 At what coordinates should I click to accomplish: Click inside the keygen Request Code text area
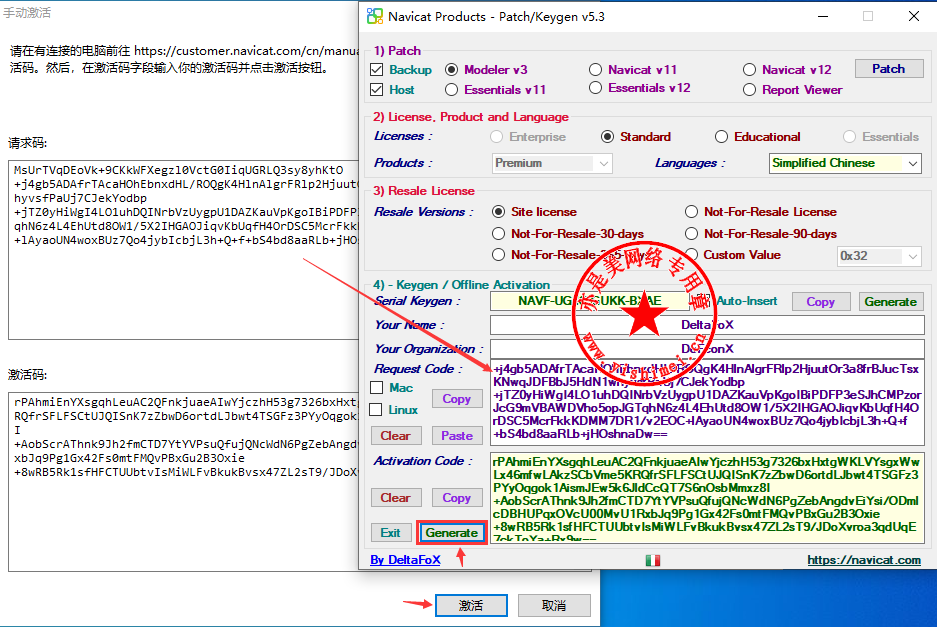pos(707,403)
